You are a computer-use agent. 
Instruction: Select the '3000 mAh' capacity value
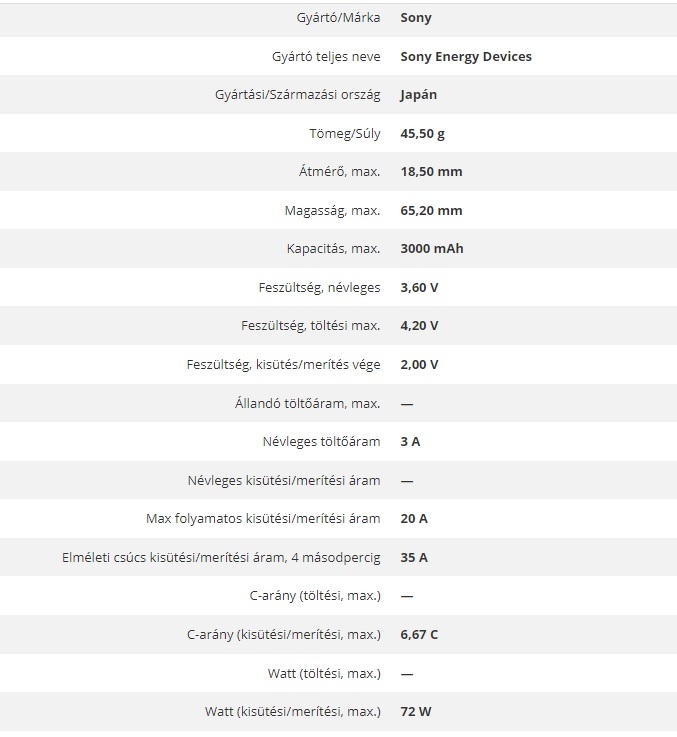431,249
